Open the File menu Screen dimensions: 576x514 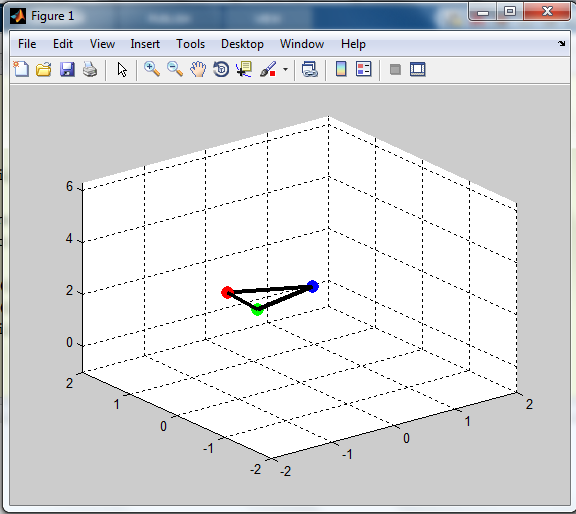coord(27,44)
